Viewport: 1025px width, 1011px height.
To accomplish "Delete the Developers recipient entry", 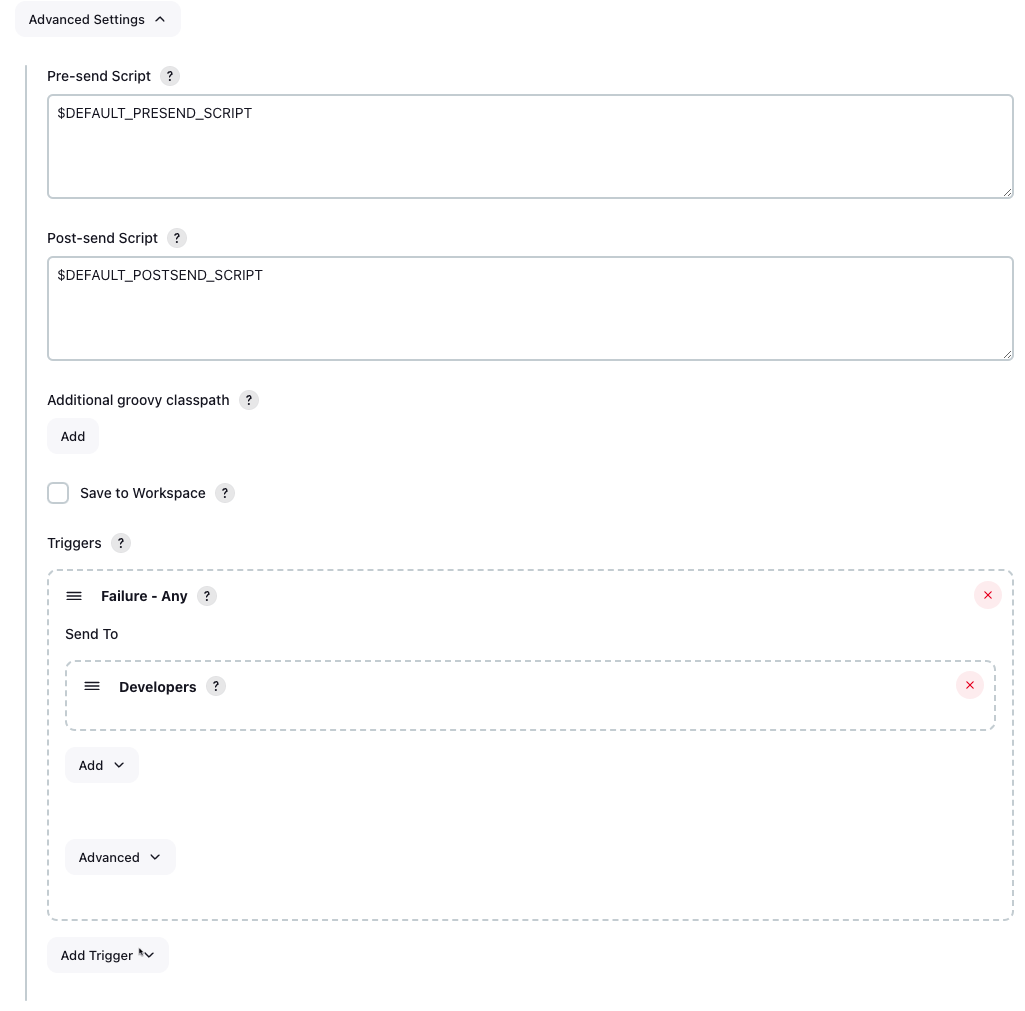I will coord(969,686).
